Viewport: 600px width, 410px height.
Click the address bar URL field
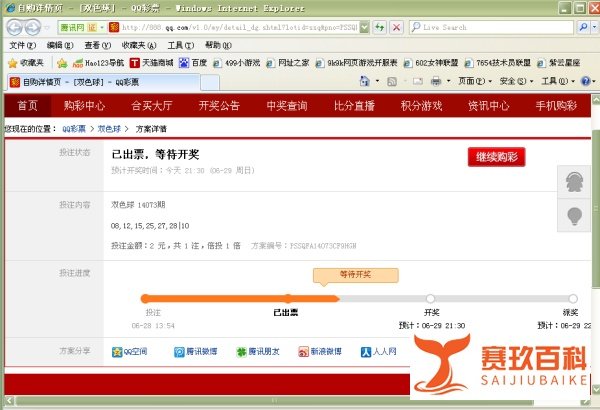(x=239, y=28)
